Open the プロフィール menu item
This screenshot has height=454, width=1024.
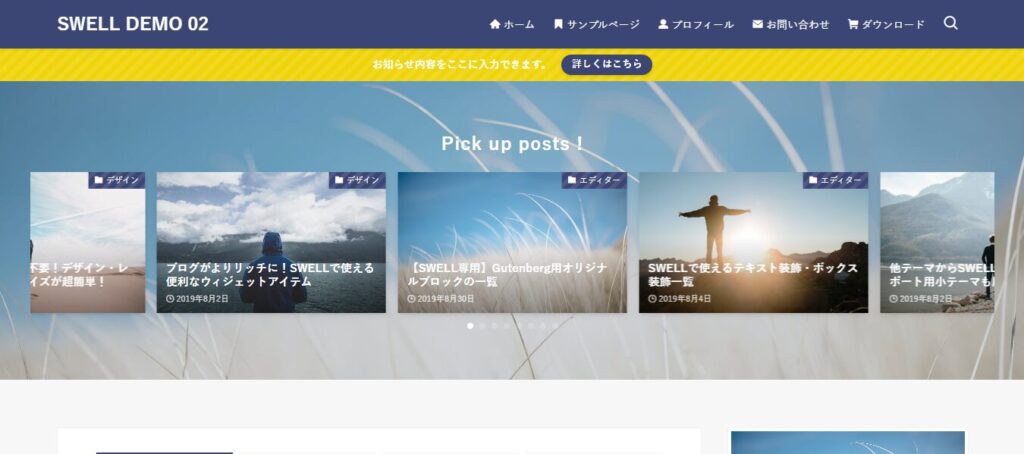[x=702, y=24]
